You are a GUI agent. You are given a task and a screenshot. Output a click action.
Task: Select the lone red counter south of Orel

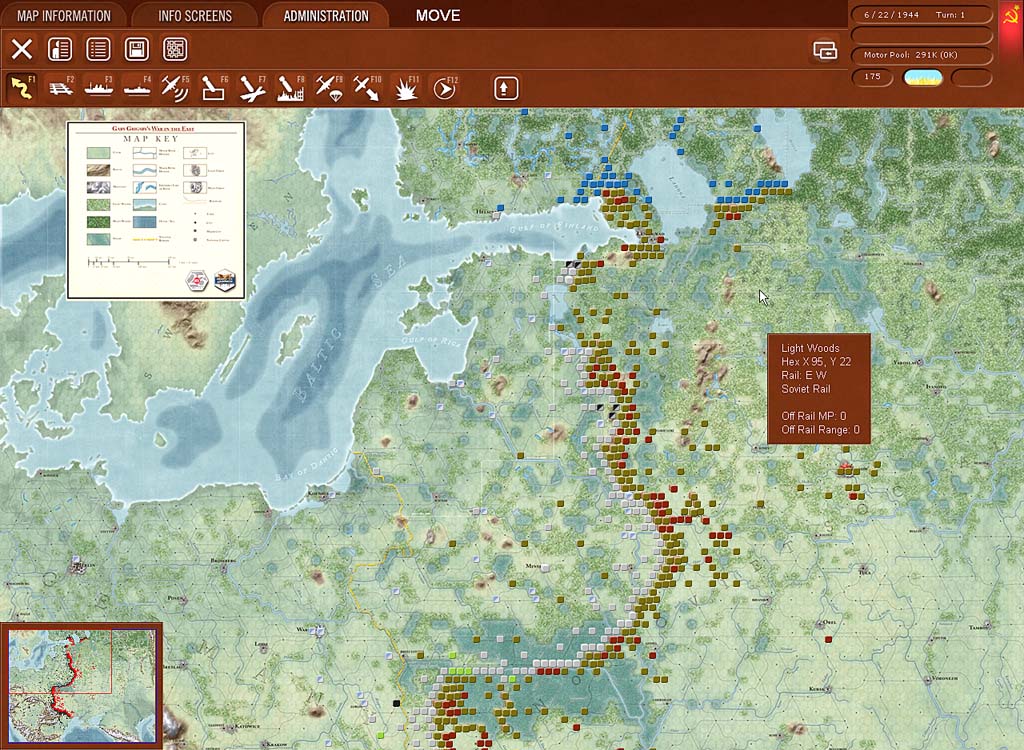pos(828,640)
